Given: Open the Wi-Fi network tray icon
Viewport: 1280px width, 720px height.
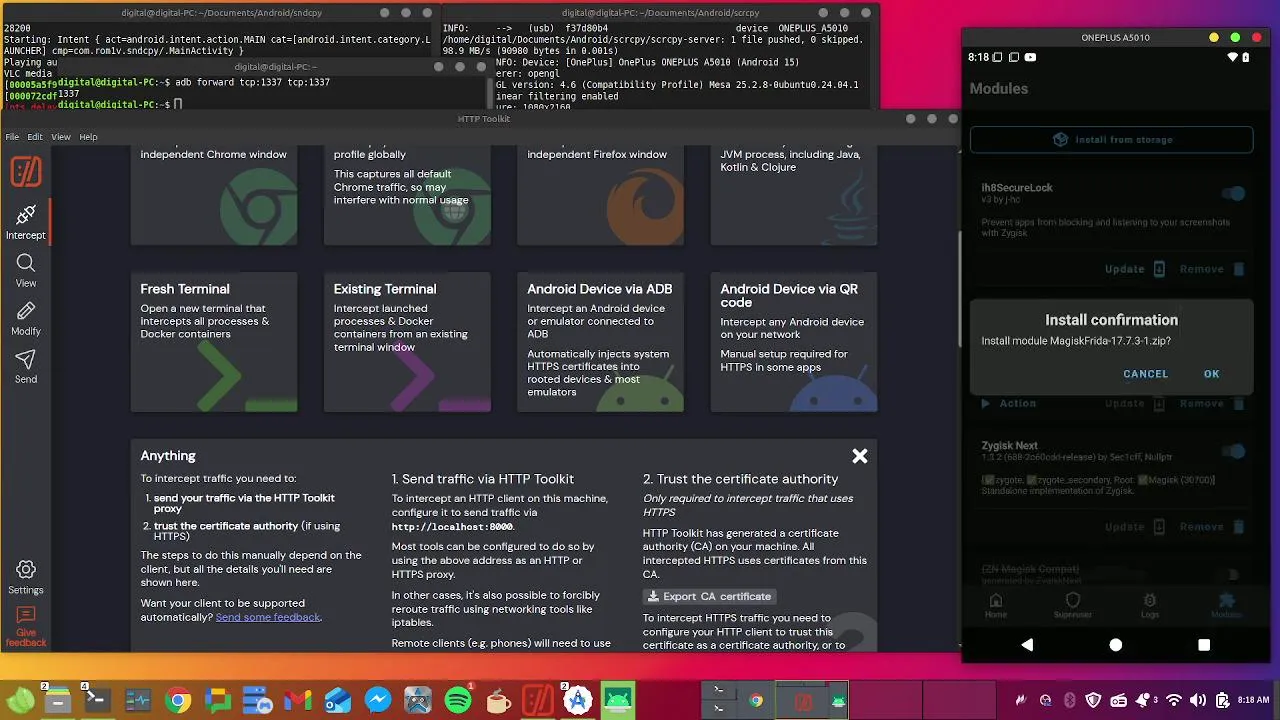Looking at the screenshot, I should pyautogui.click(x=1174, y=700).
